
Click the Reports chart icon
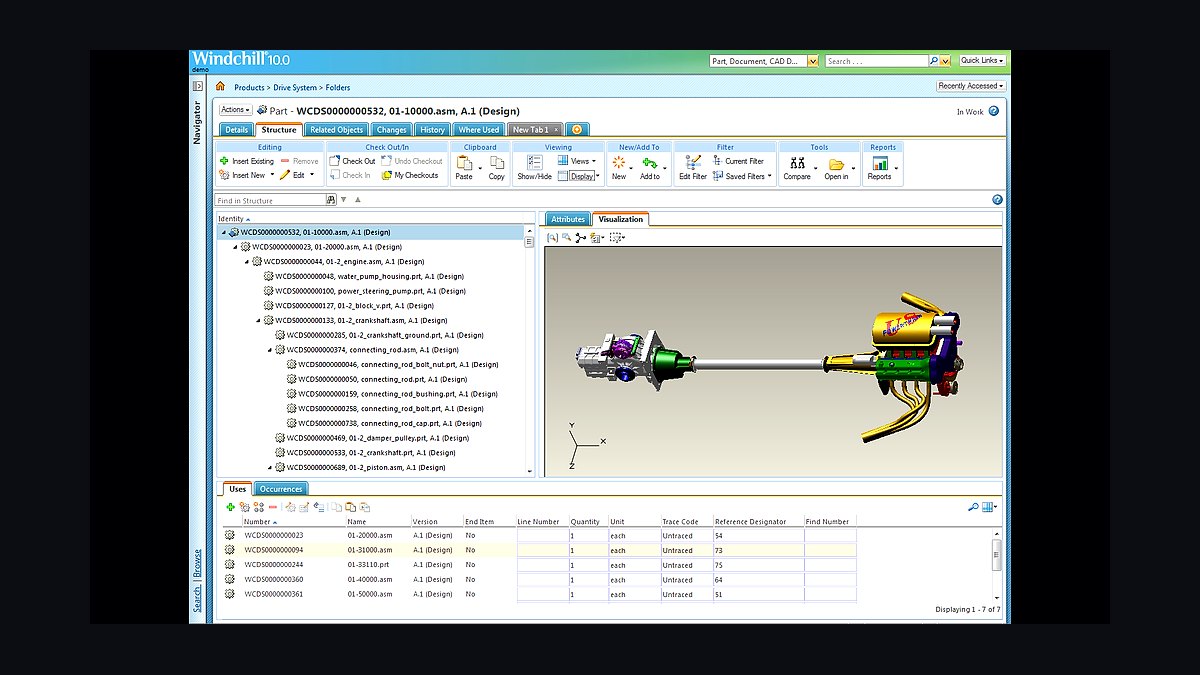click(879, 162)
